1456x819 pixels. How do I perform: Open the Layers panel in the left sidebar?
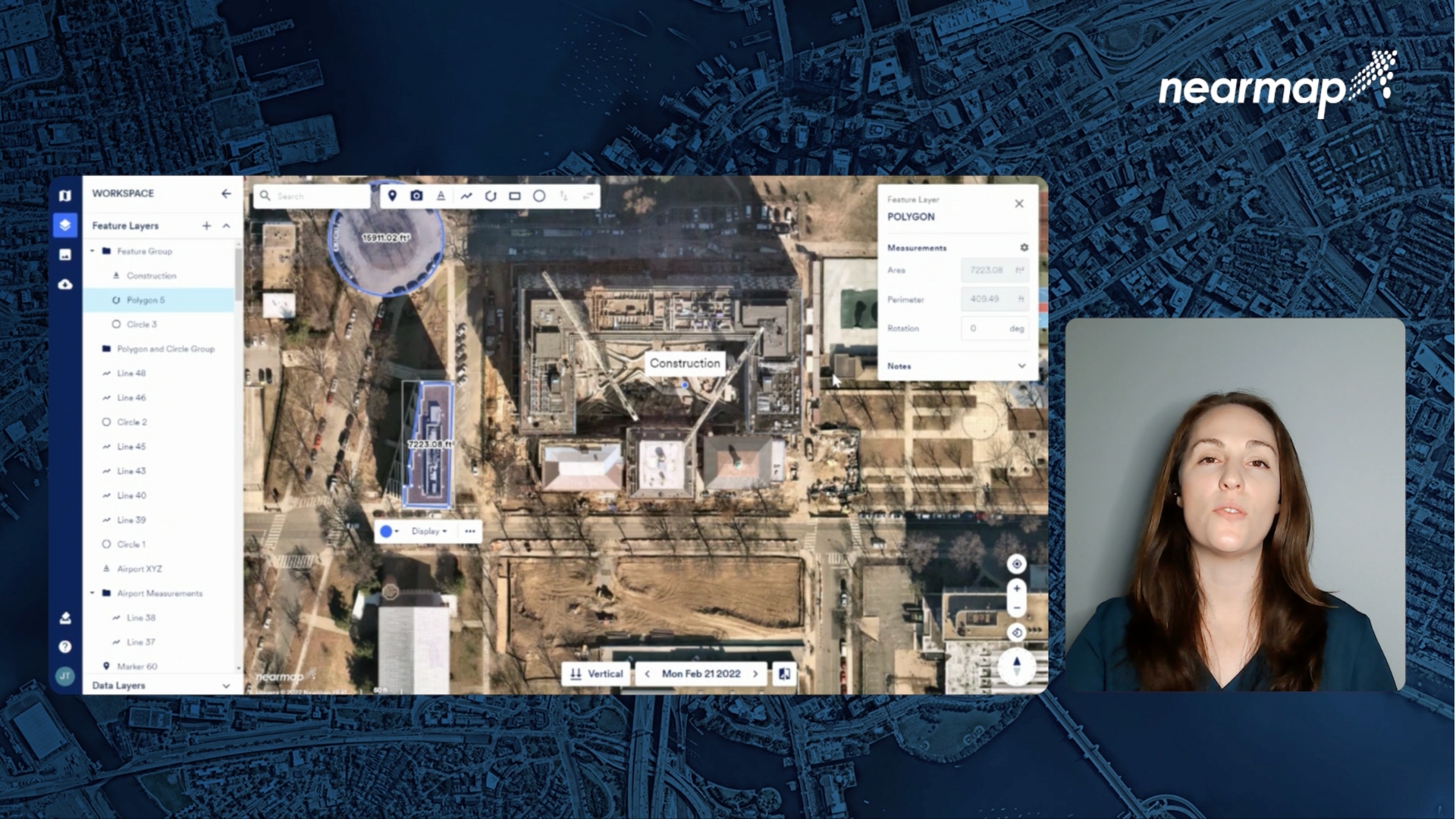click(x=65, y=224)
